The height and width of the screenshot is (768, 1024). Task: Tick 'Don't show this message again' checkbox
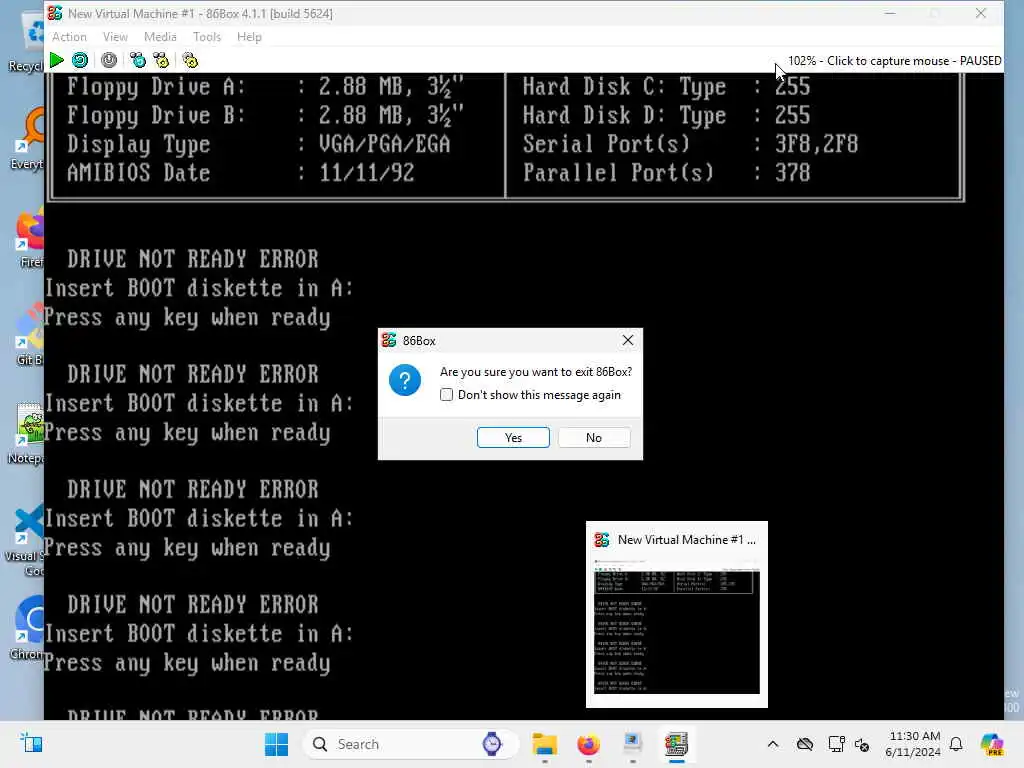point(447,394)
